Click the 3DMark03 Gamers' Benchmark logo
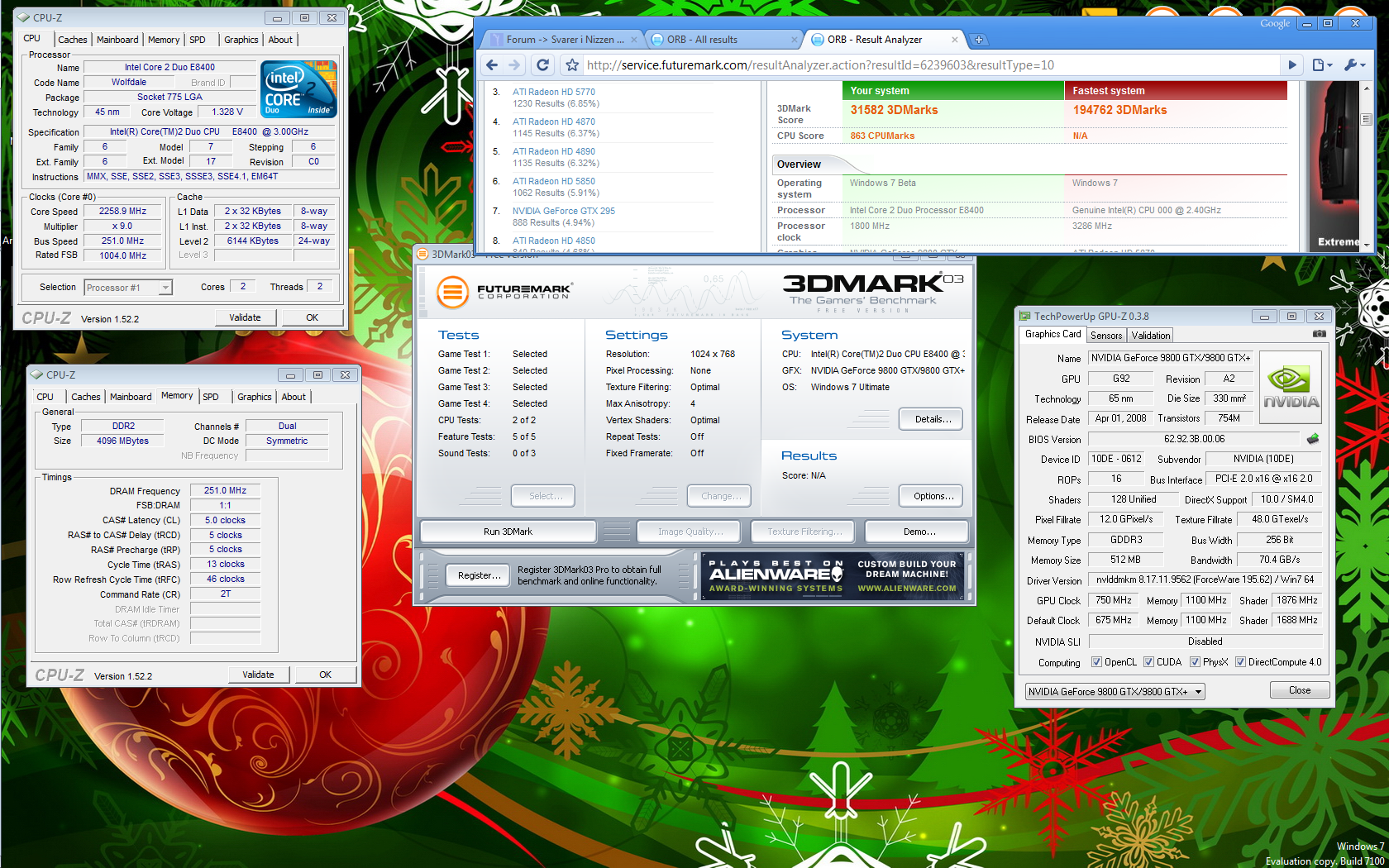 click(872, 293)
